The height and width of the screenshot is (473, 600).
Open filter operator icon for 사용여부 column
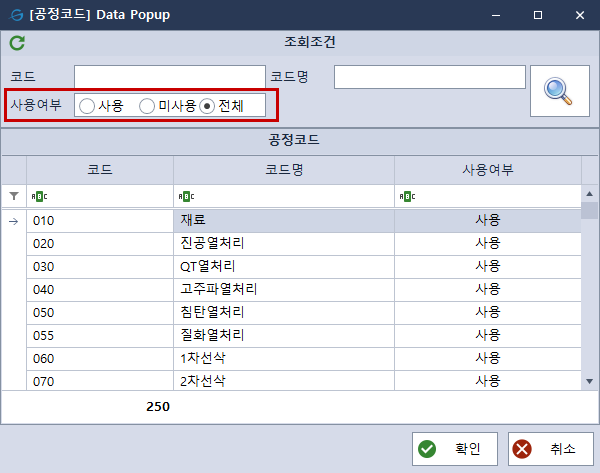pos(408,196)
